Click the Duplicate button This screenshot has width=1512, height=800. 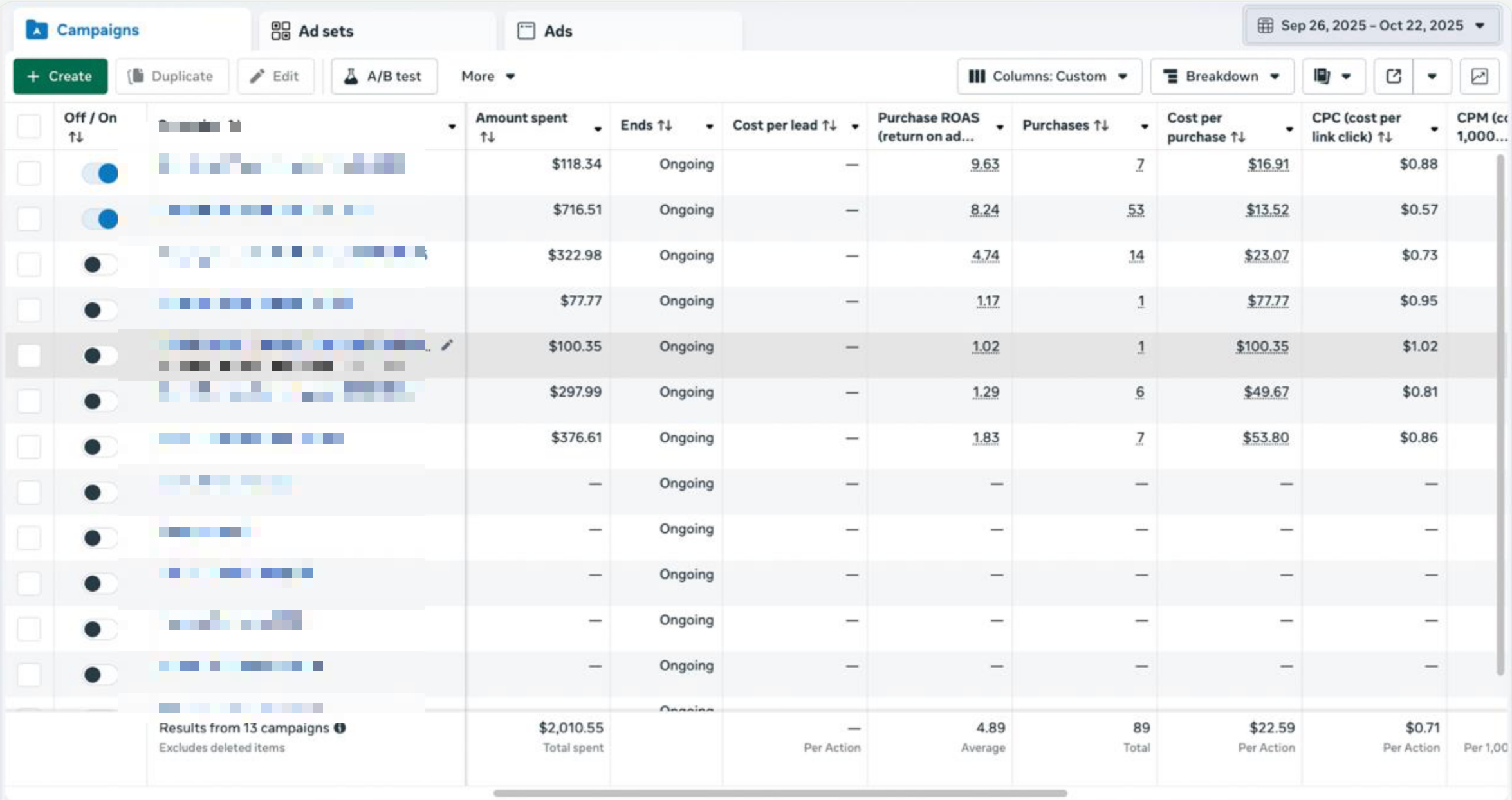pyautogui.click(x=172, y=76)
